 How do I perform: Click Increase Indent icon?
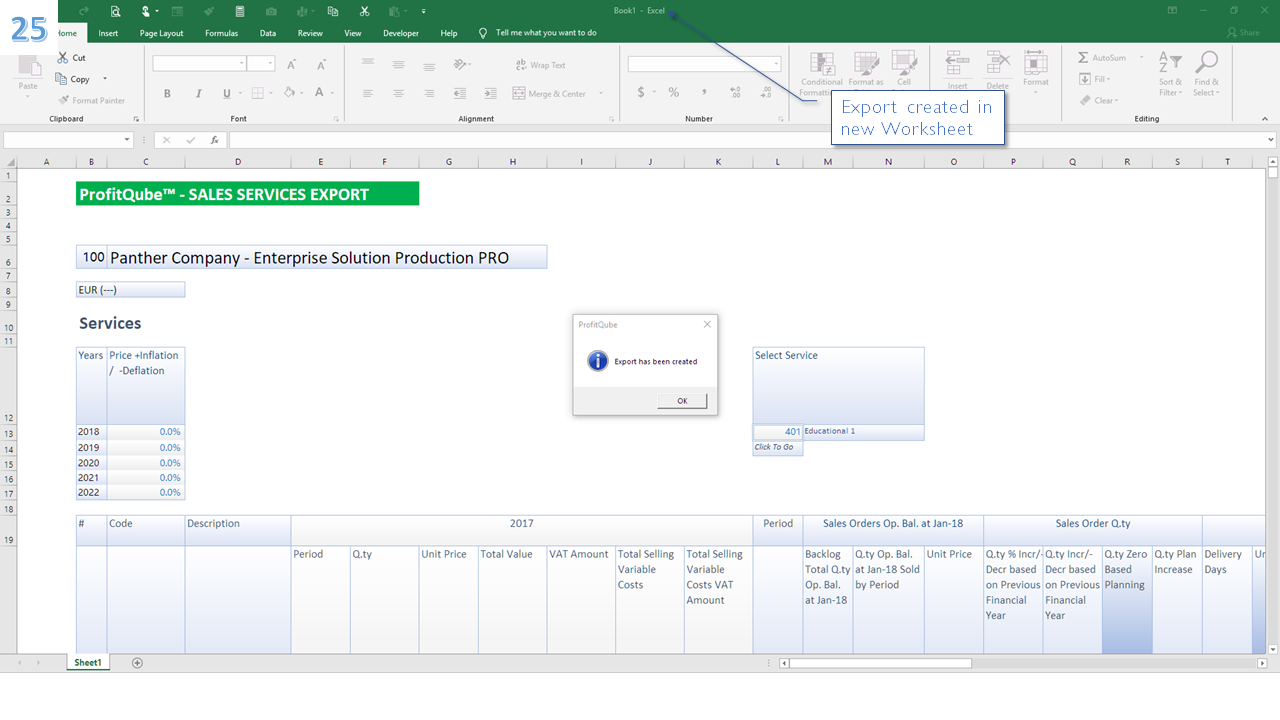[490, 93]
